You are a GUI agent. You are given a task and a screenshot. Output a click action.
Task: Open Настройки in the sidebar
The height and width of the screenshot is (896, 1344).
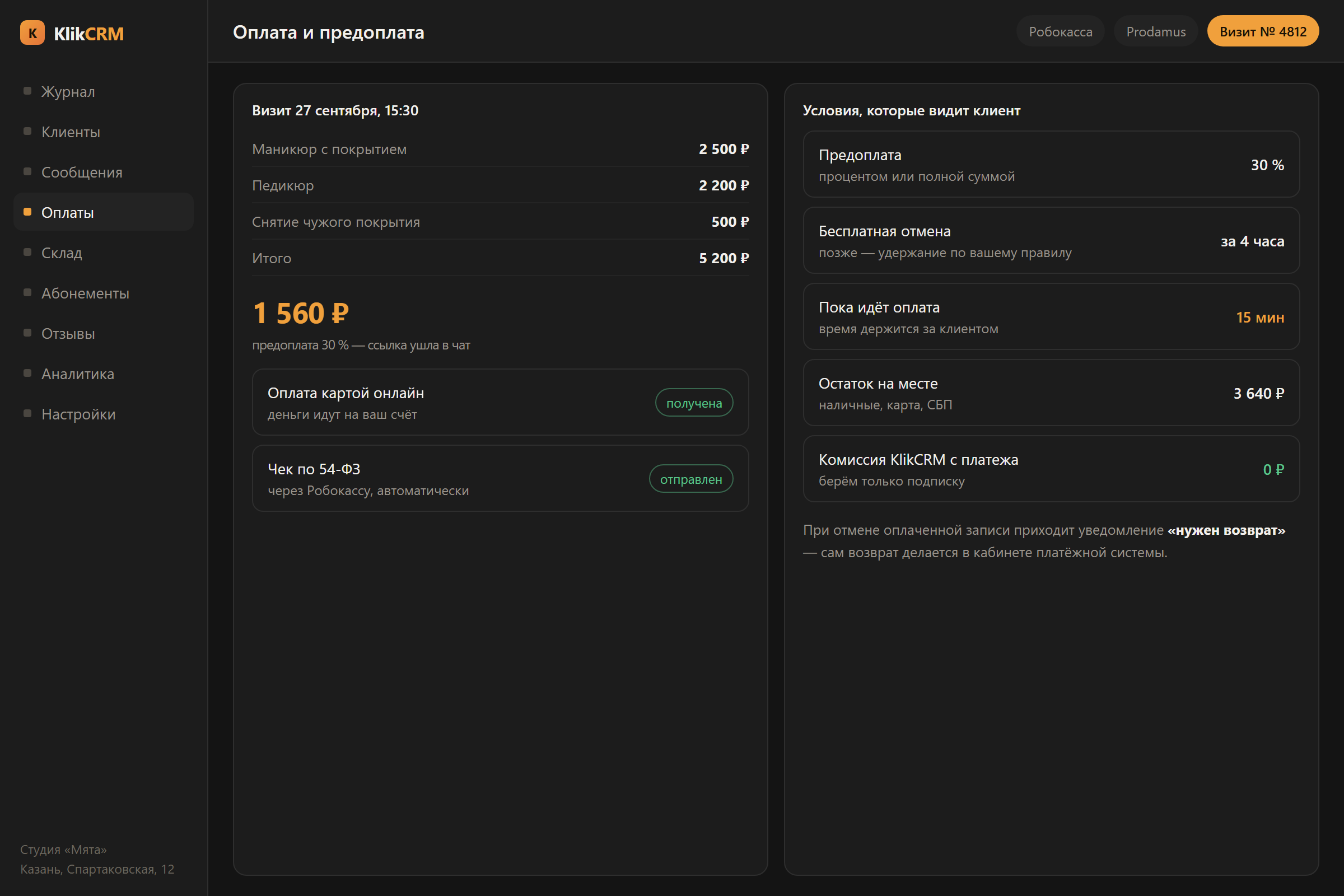(x=104, y=414)
